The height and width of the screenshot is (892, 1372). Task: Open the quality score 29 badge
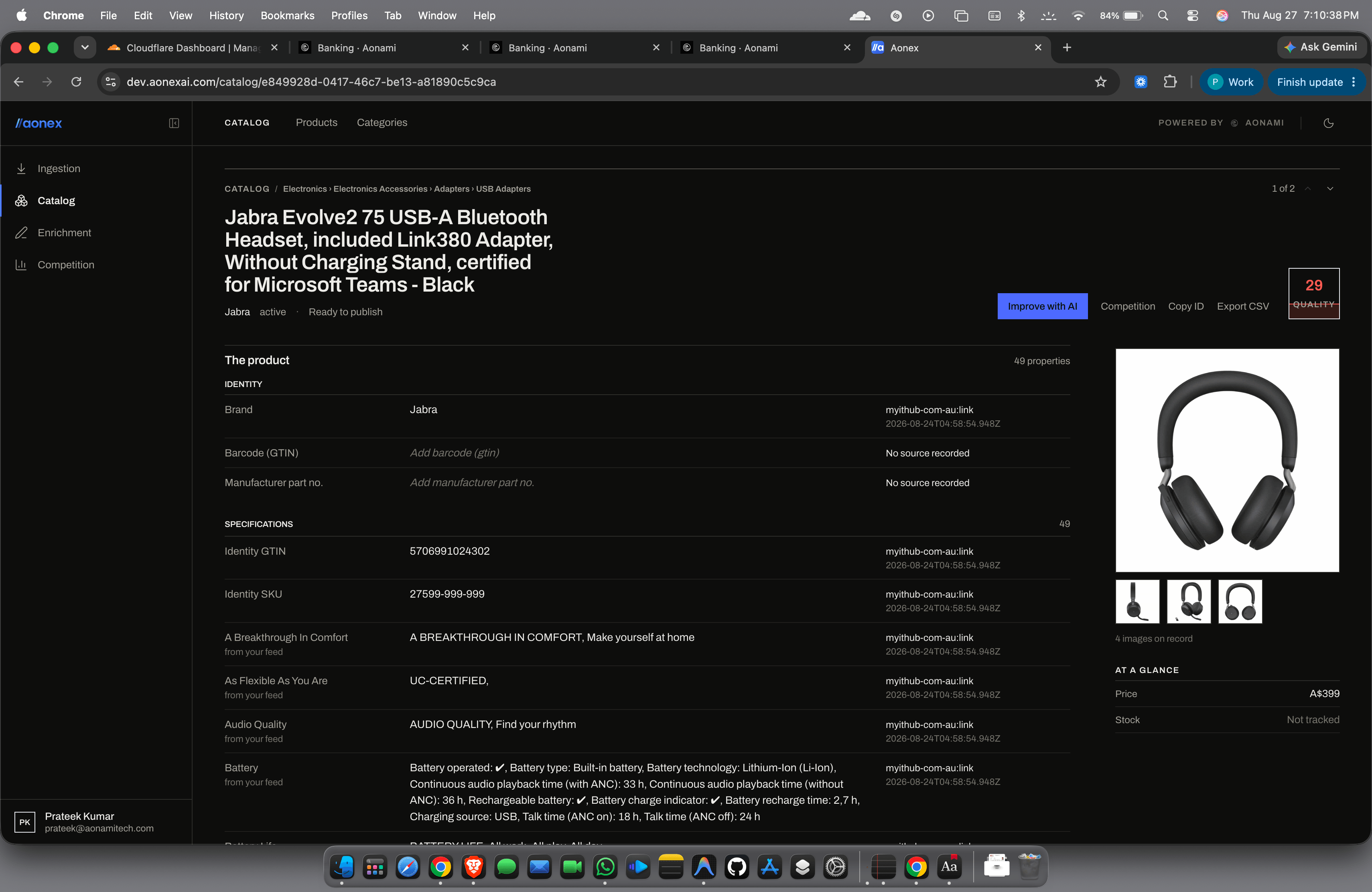pyautogui.click(x=1314, y=293)
